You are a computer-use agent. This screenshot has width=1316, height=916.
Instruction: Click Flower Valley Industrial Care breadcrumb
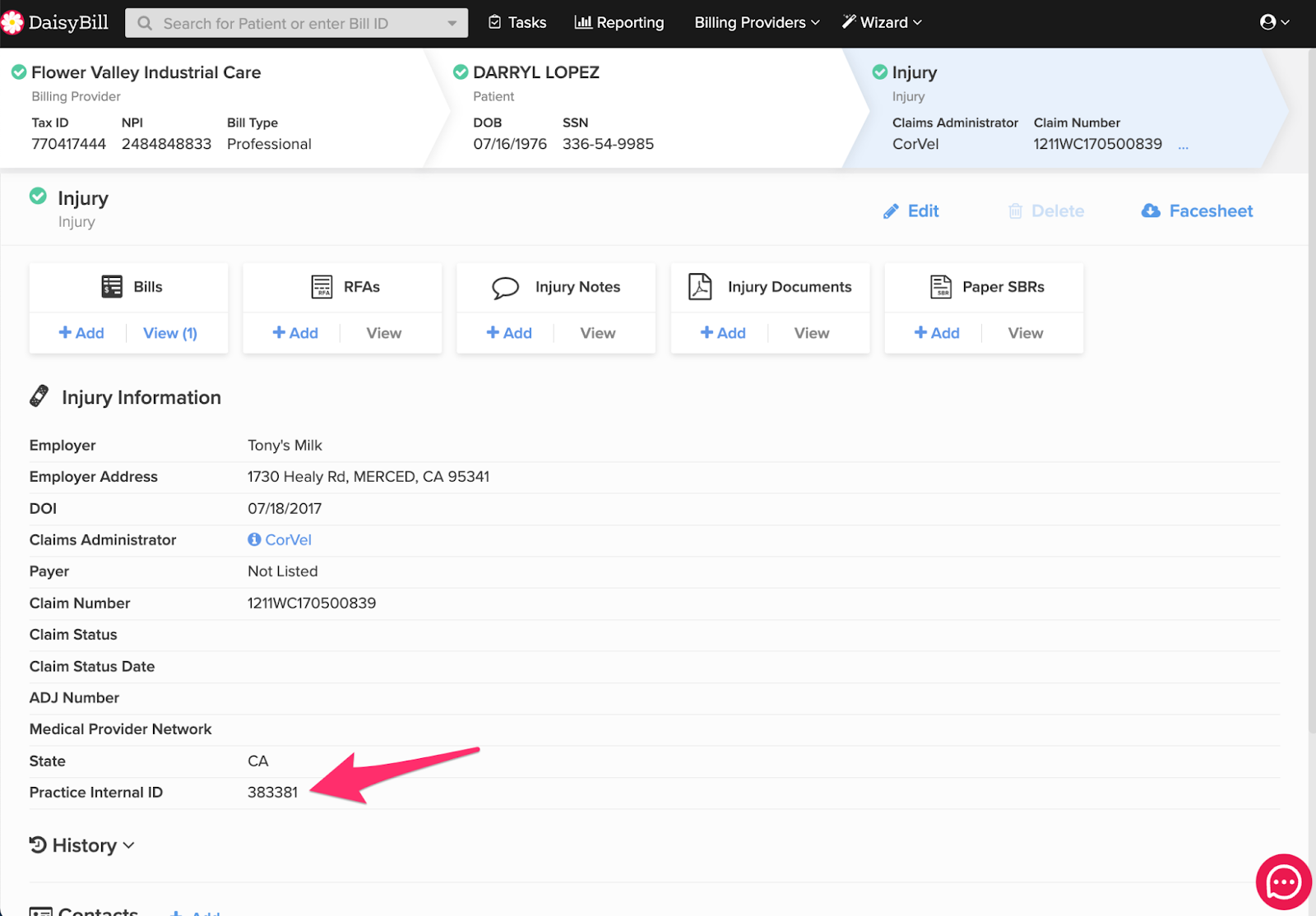[146, 72]
